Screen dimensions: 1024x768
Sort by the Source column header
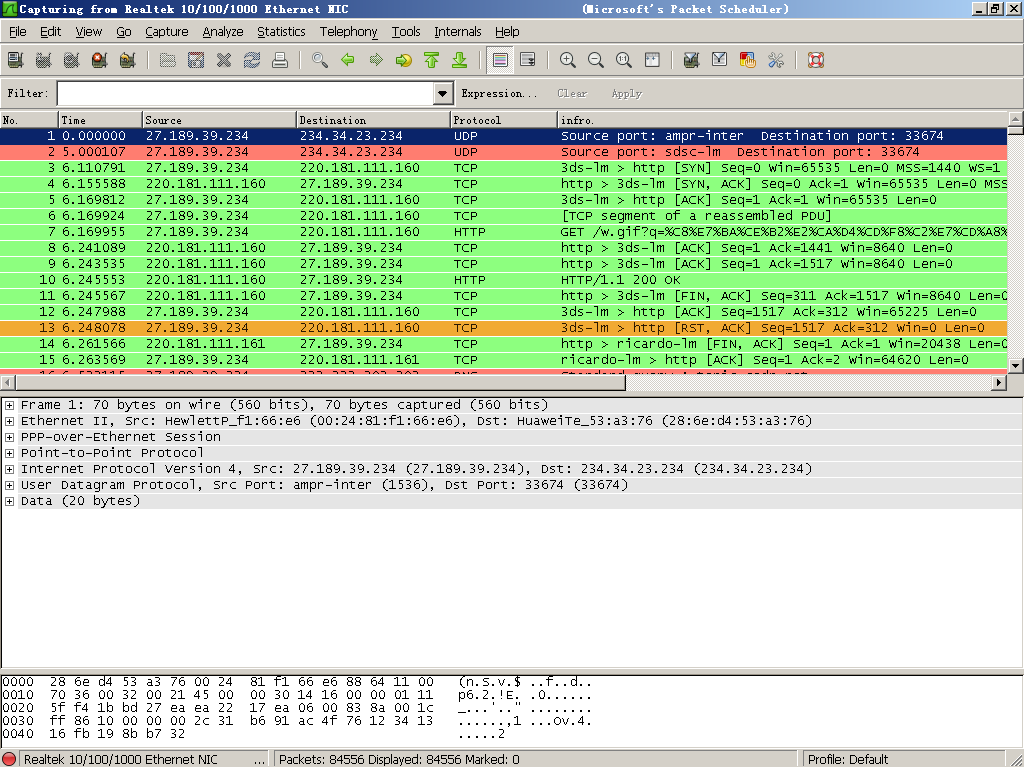[219, 120]
